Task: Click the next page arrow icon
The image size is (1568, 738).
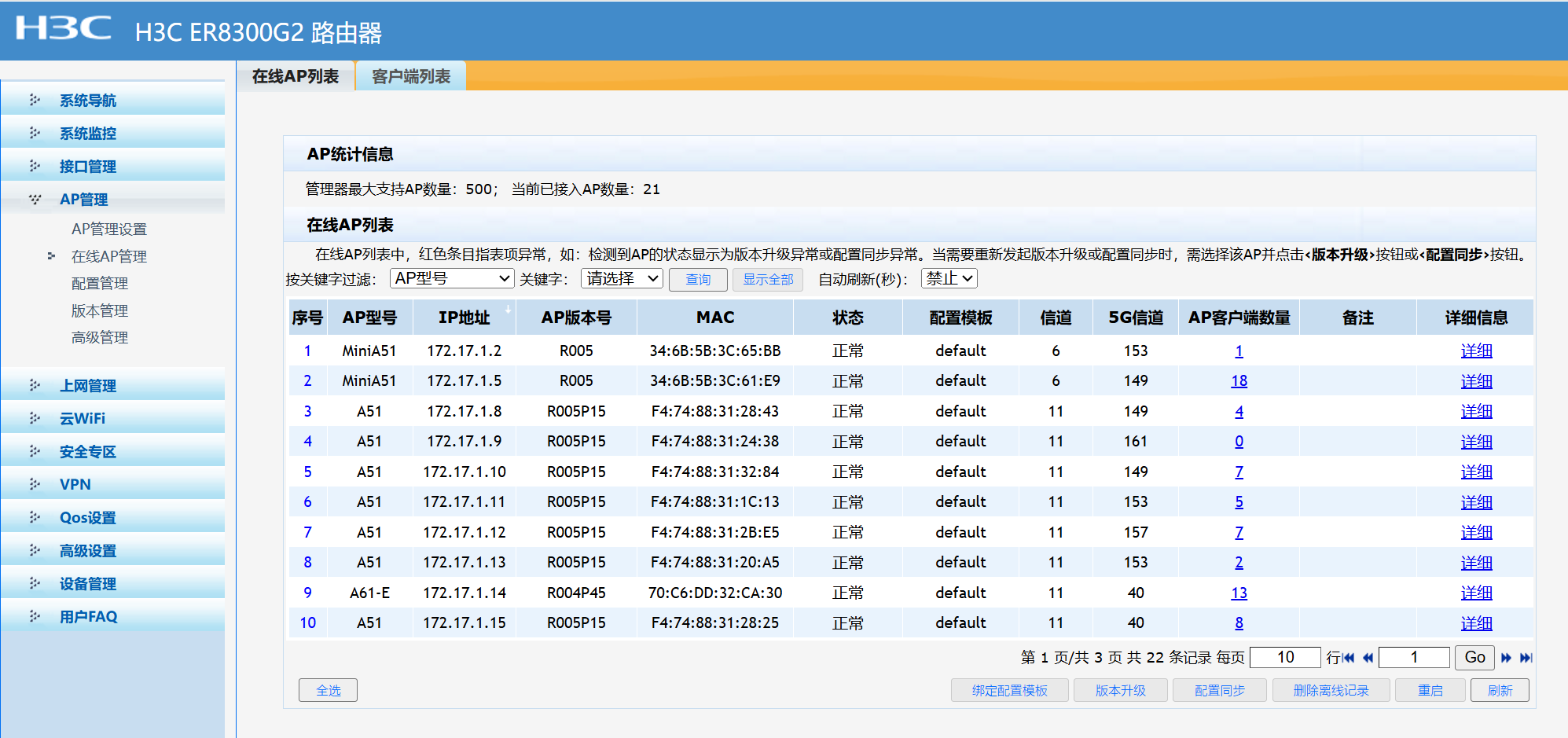Action: tap(1506, 658)
